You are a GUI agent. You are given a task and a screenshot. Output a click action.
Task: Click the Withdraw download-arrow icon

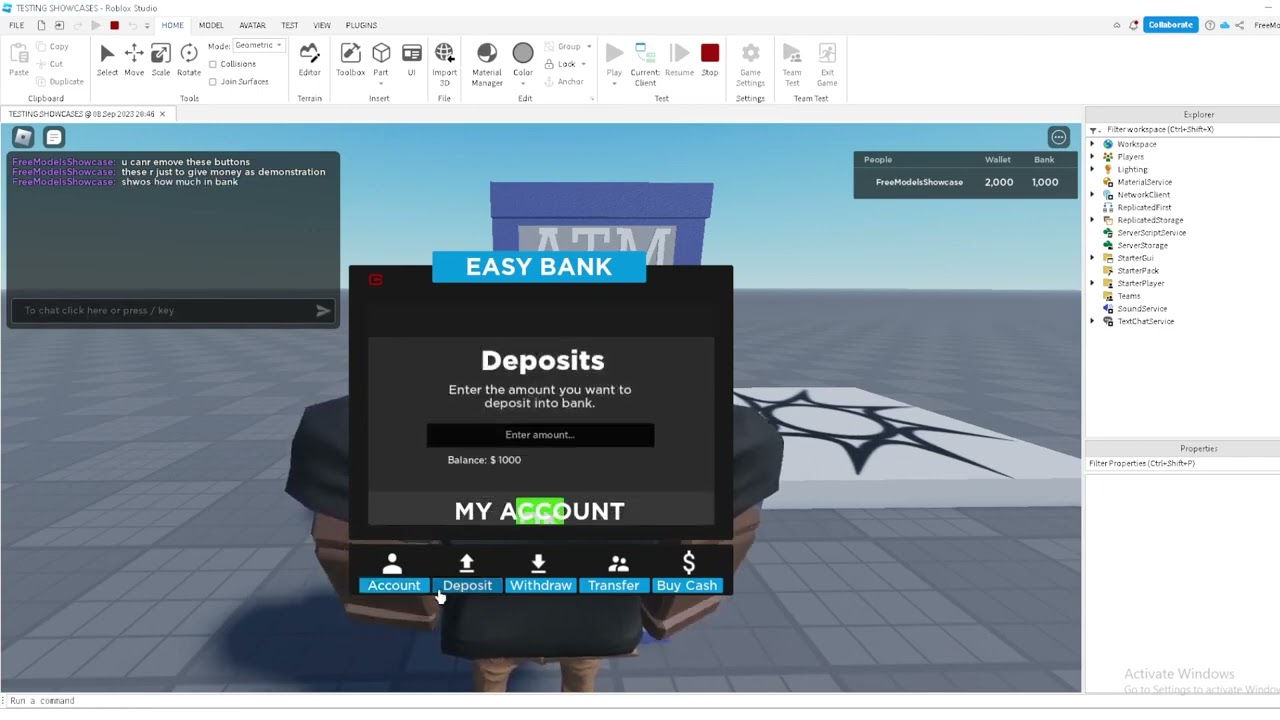[x=539, y=563]
